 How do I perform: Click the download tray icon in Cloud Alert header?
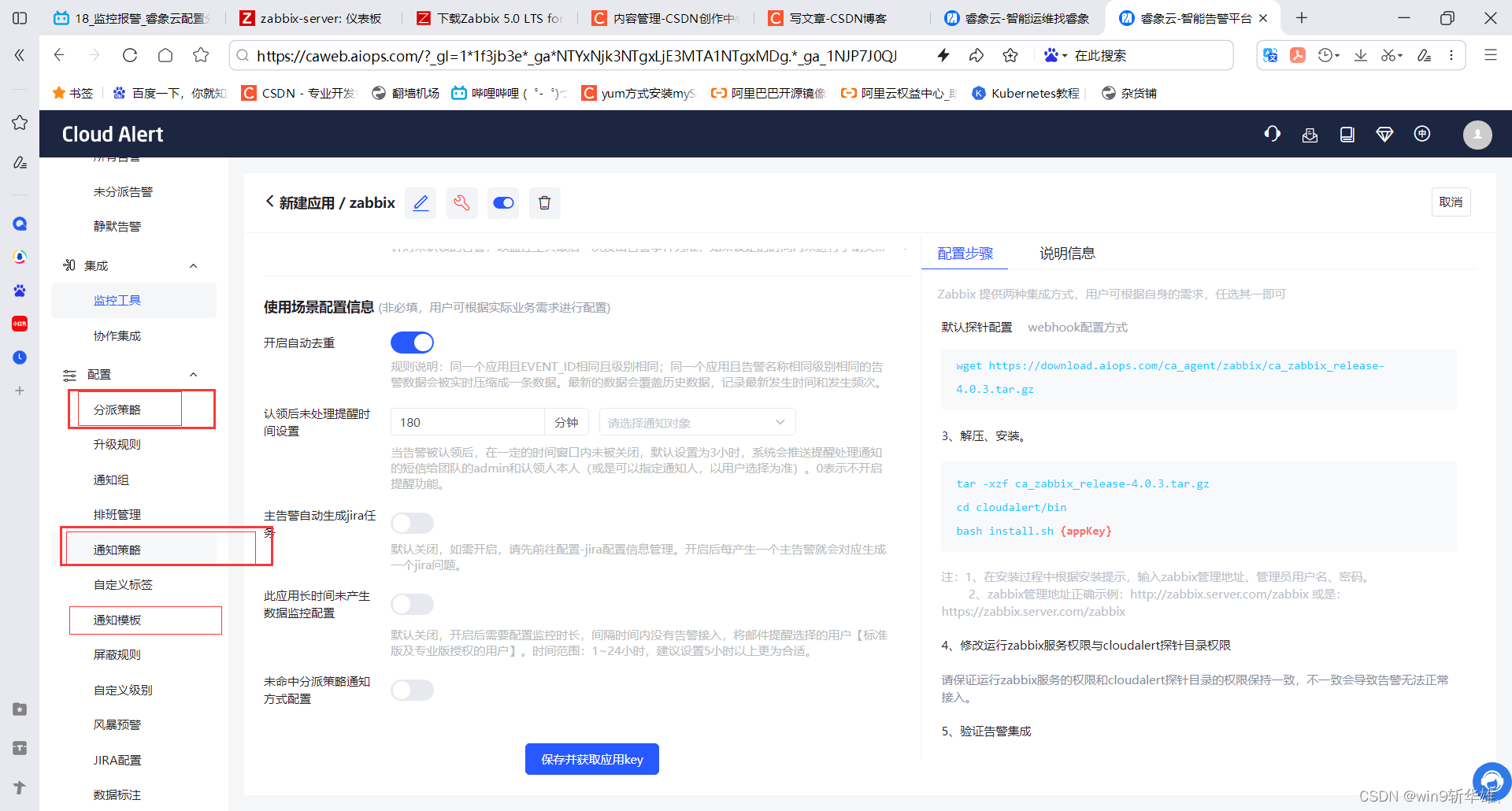[1310, 135]
